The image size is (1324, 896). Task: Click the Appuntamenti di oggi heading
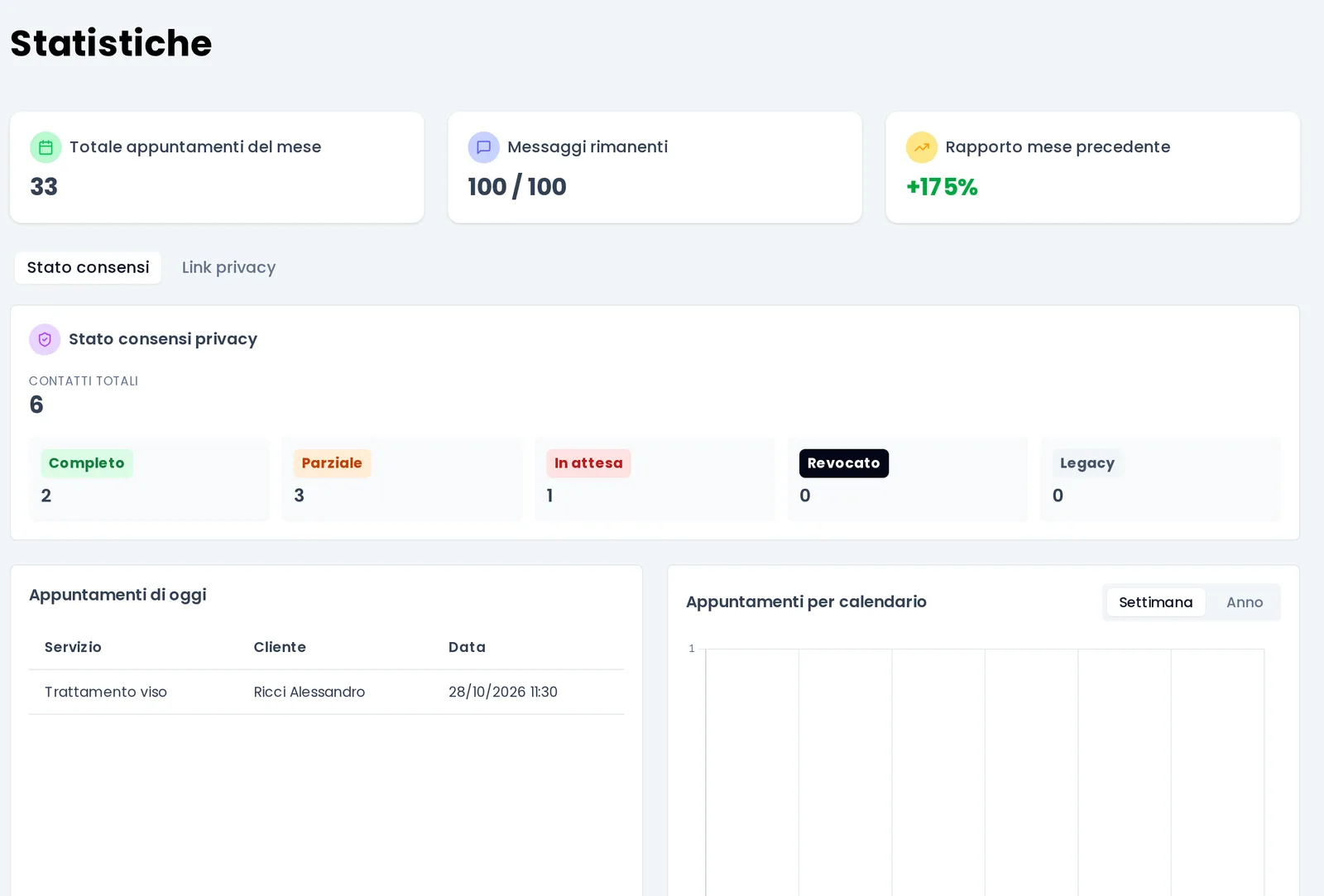coord(118,595)
